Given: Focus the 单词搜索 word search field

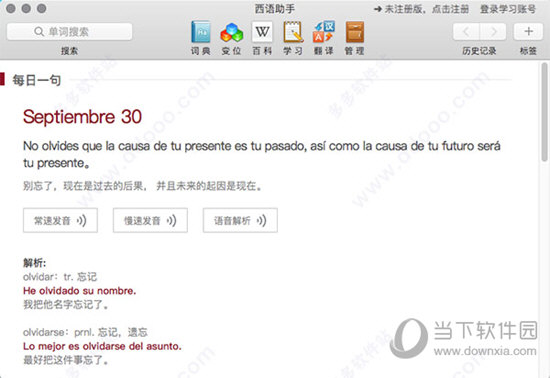Looking at the screenshot, I should coord(69,32).
